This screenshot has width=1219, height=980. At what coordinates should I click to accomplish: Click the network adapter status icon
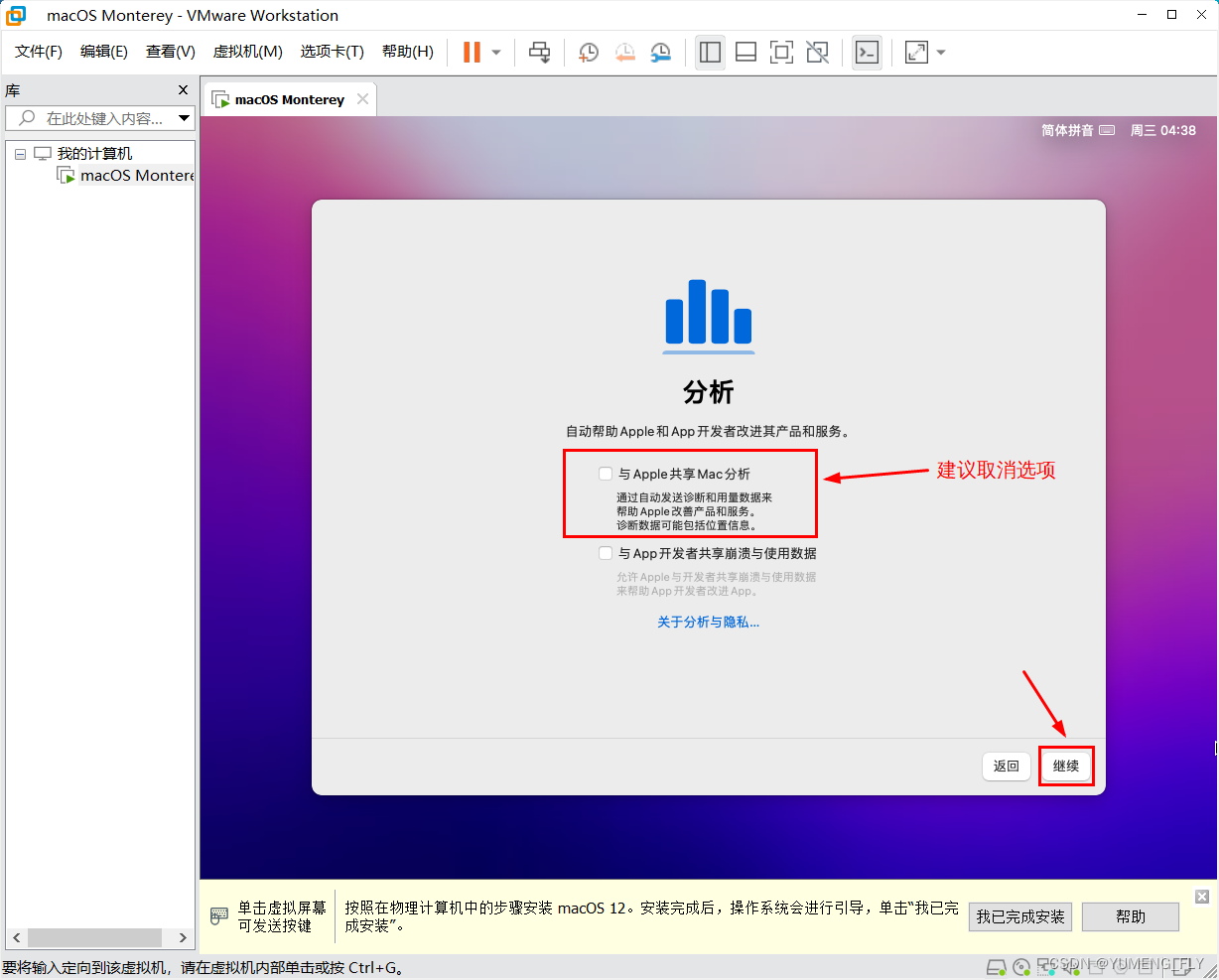[x=1045, y=967]
